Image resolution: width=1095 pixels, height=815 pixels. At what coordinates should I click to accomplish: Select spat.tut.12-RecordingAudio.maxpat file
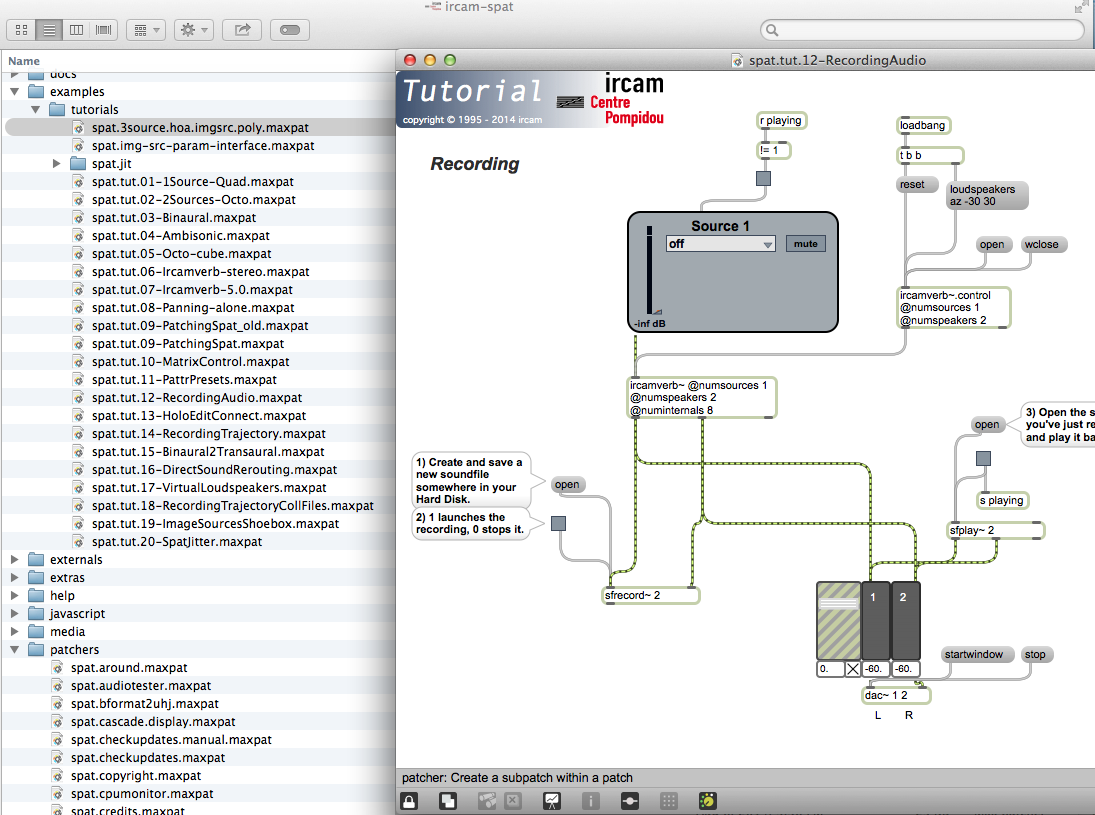pyautogui.click(x=197, y=397)
